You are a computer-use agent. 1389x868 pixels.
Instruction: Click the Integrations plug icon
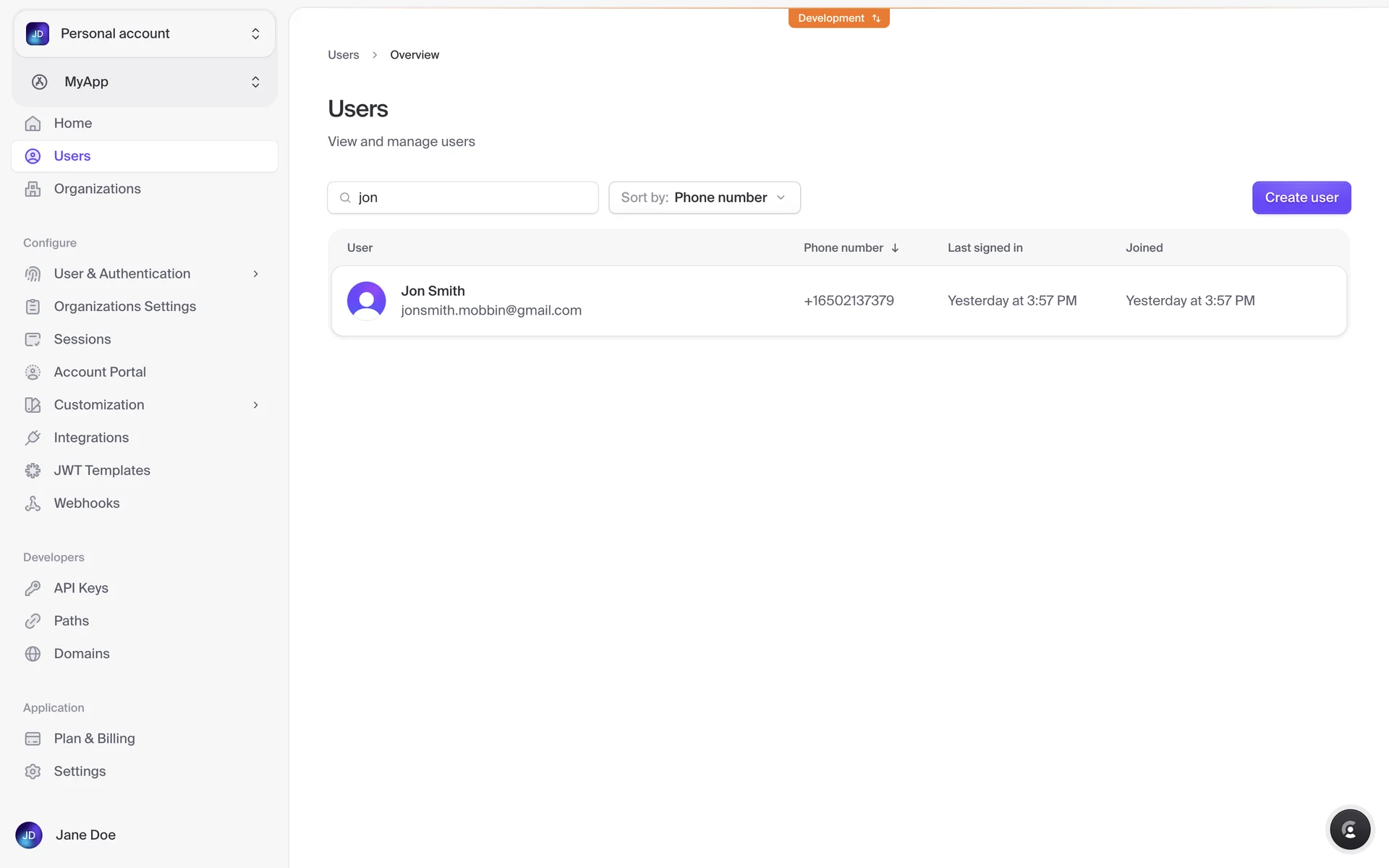[x=33, y=438]
